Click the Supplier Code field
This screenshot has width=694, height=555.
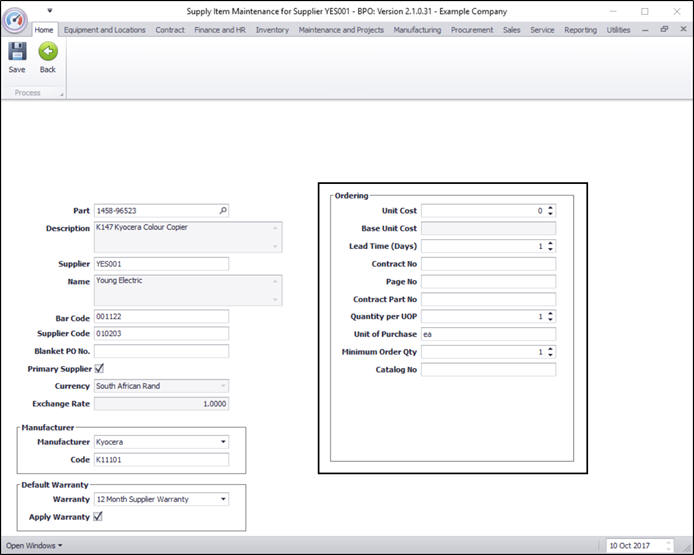coord(162,333)
